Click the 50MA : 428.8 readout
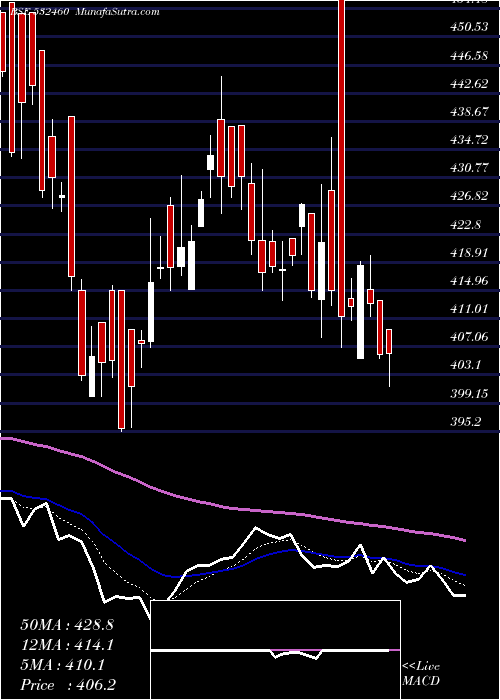 pyautogui.click(x=67, y=625)
